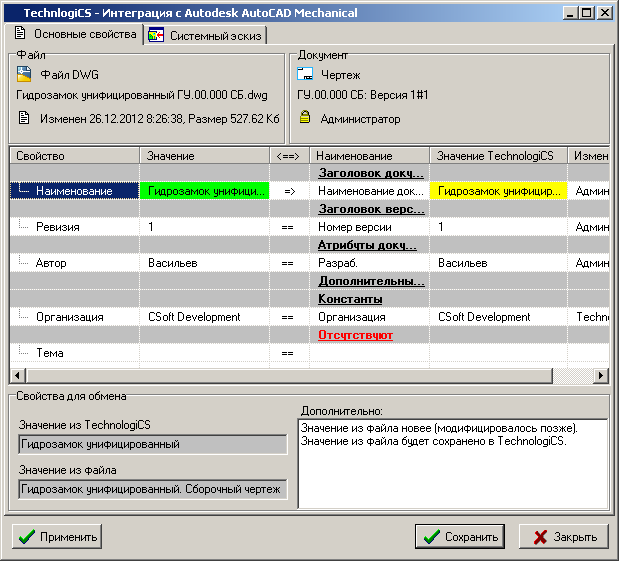Viewport: 619px width, 561px height.
Task: Click the Разраб. cell
Action: pyautogui.click(x=370, y=263)
